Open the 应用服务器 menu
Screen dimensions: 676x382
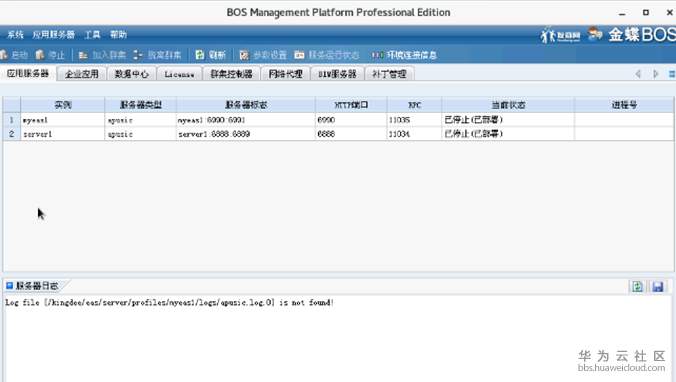53,34
